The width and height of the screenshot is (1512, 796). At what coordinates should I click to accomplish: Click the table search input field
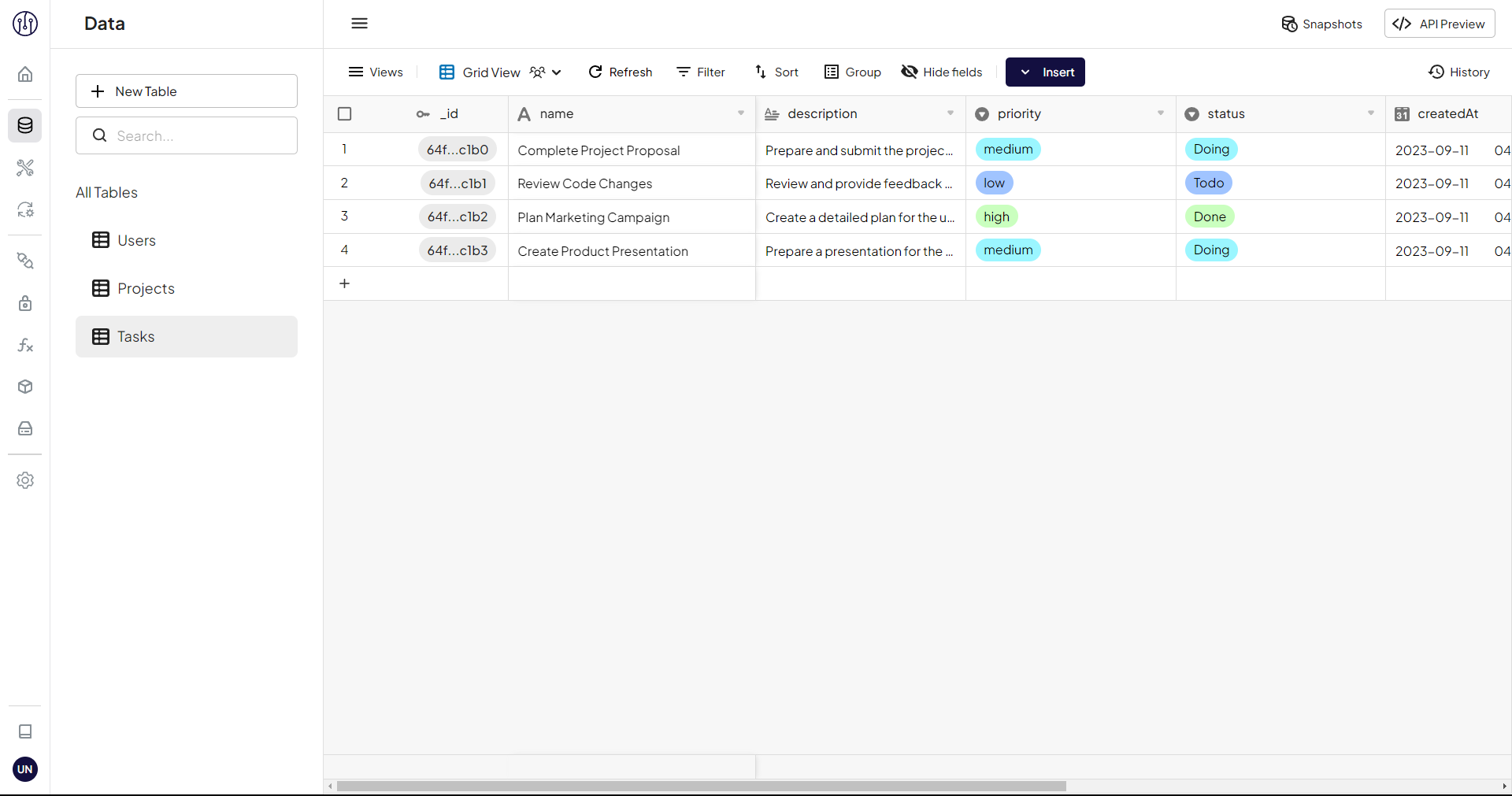[197, 135]
